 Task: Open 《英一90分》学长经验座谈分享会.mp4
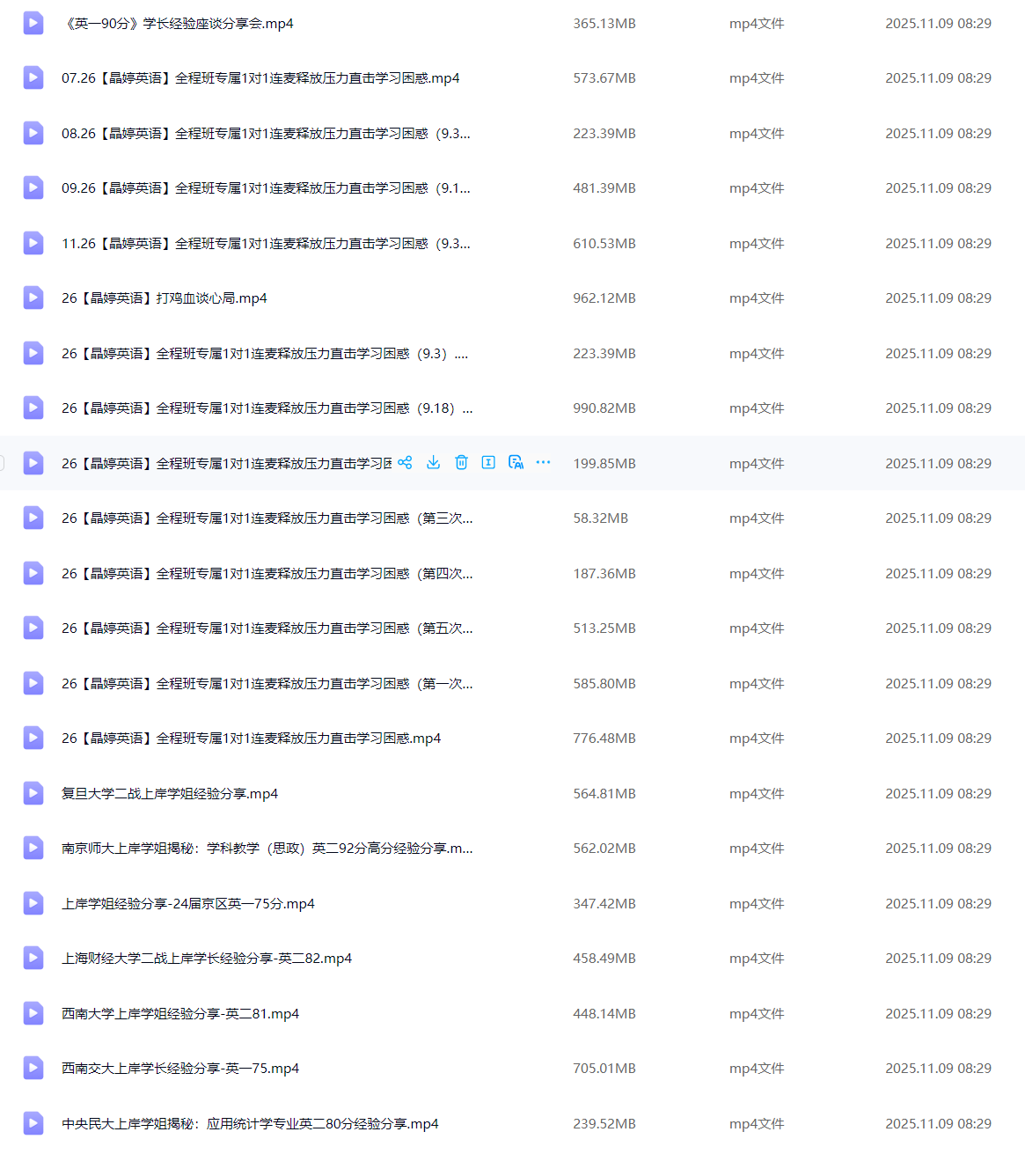(x=178, y=24)
